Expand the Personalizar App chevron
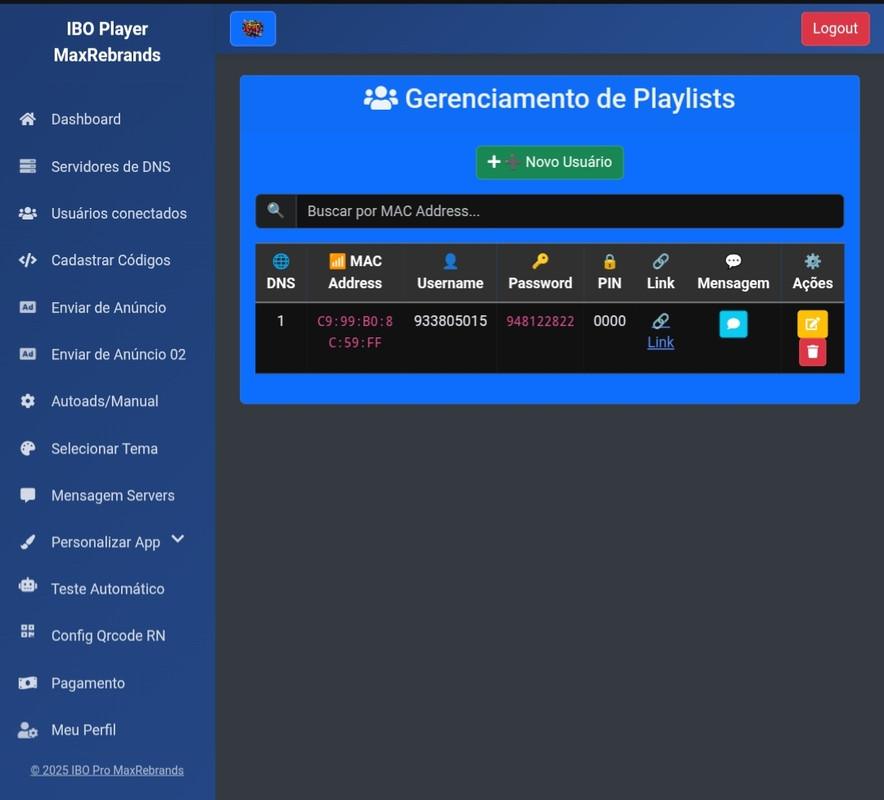 pos(178,539)
